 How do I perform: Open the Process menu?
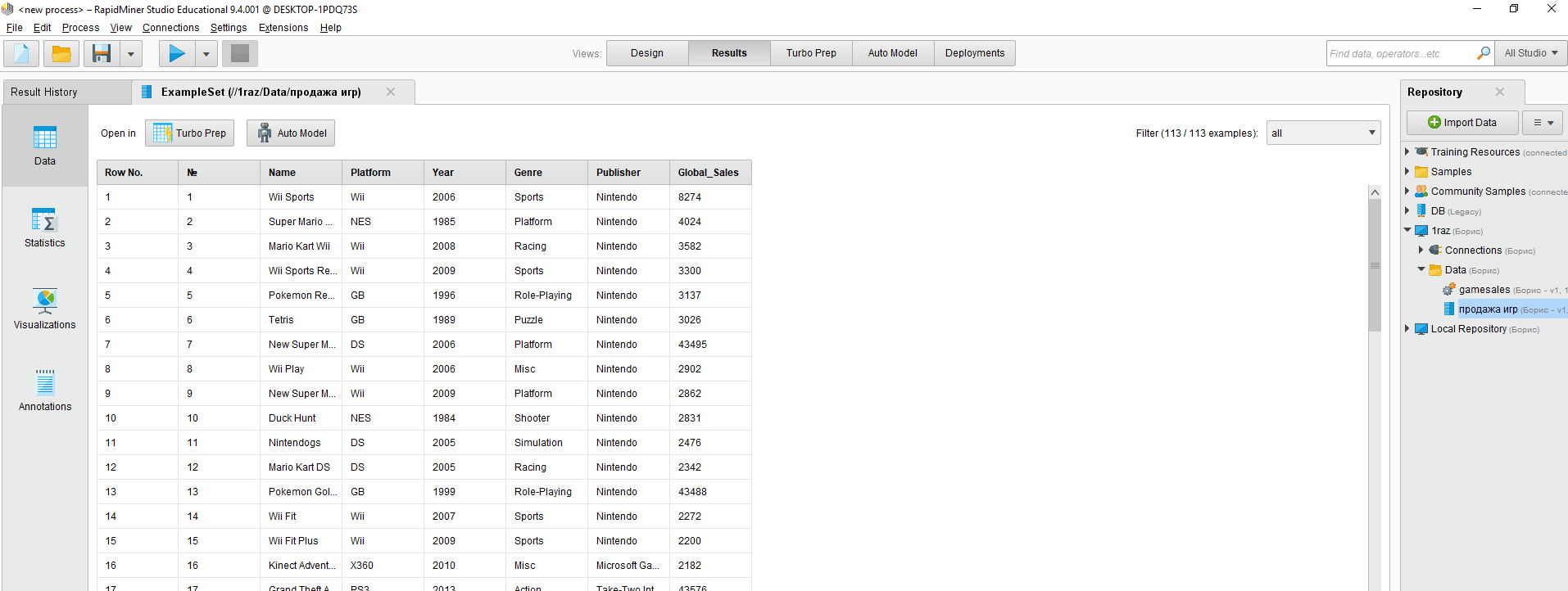click(80, 28)
